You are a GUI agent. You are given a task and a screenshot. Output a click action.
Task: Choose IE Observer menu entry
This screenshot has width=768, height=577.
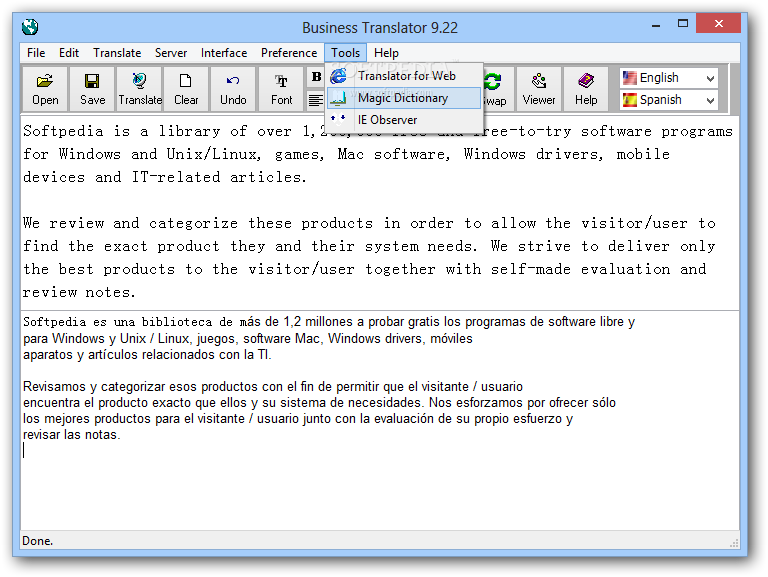coord(404,120)
